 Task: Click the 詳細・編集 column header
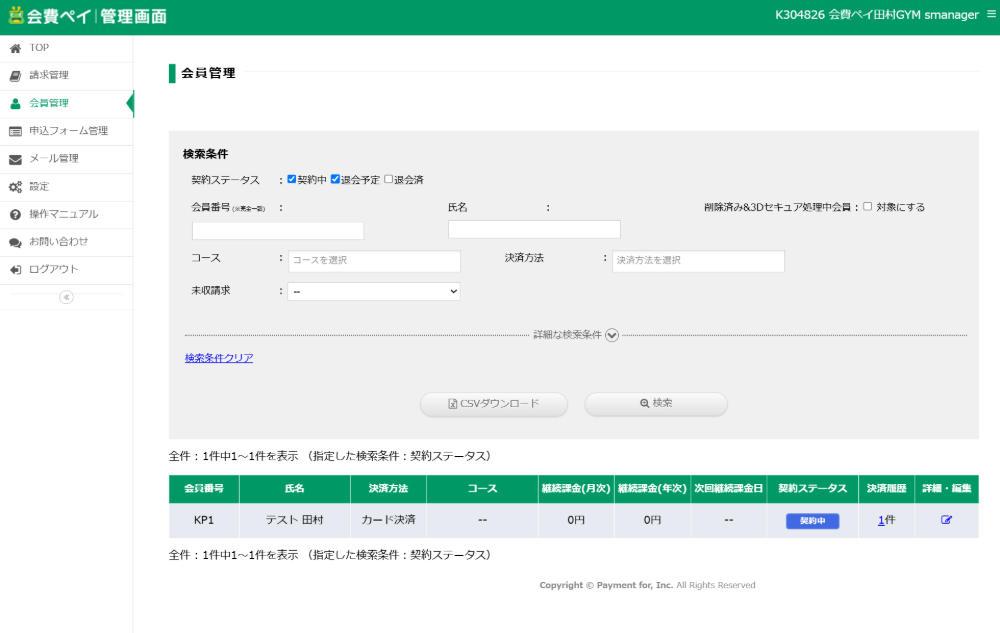(947, 489)
